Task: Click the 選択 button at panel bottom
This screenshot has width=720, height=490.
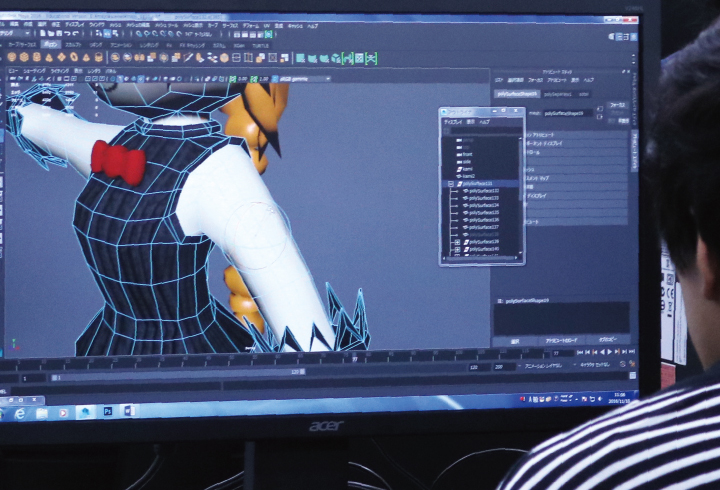Action: [x=515, y=341]
